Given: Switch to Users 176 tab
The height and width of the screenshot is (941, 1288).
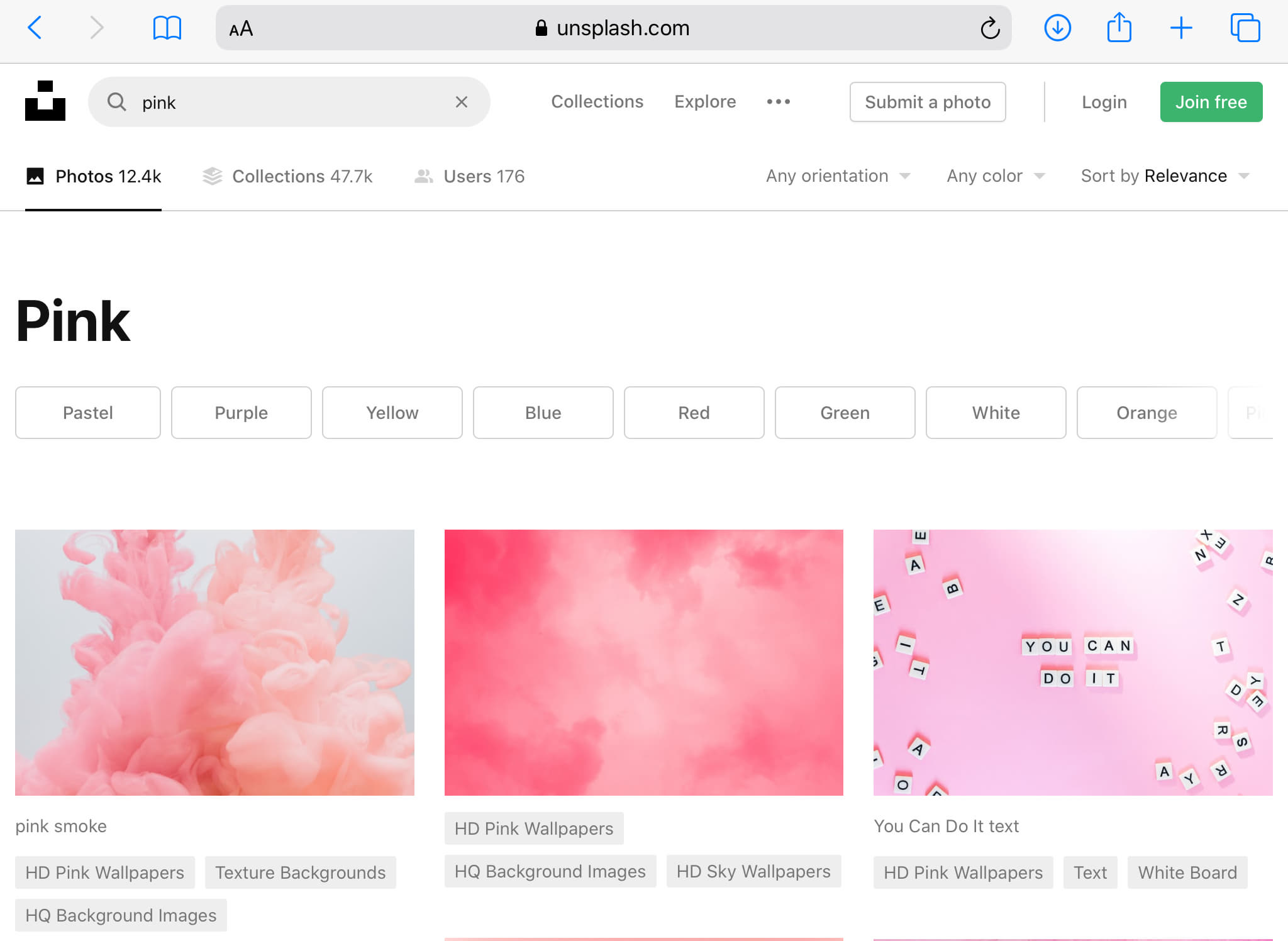Looking at the screenshot, I should pyautogui.click(x=469, y=177).
